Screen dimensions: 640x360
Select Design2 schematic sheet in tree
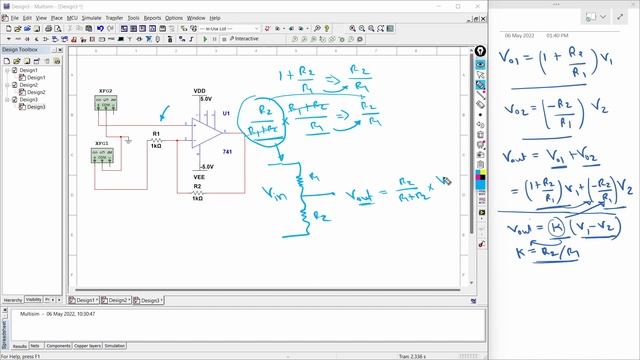36,92
